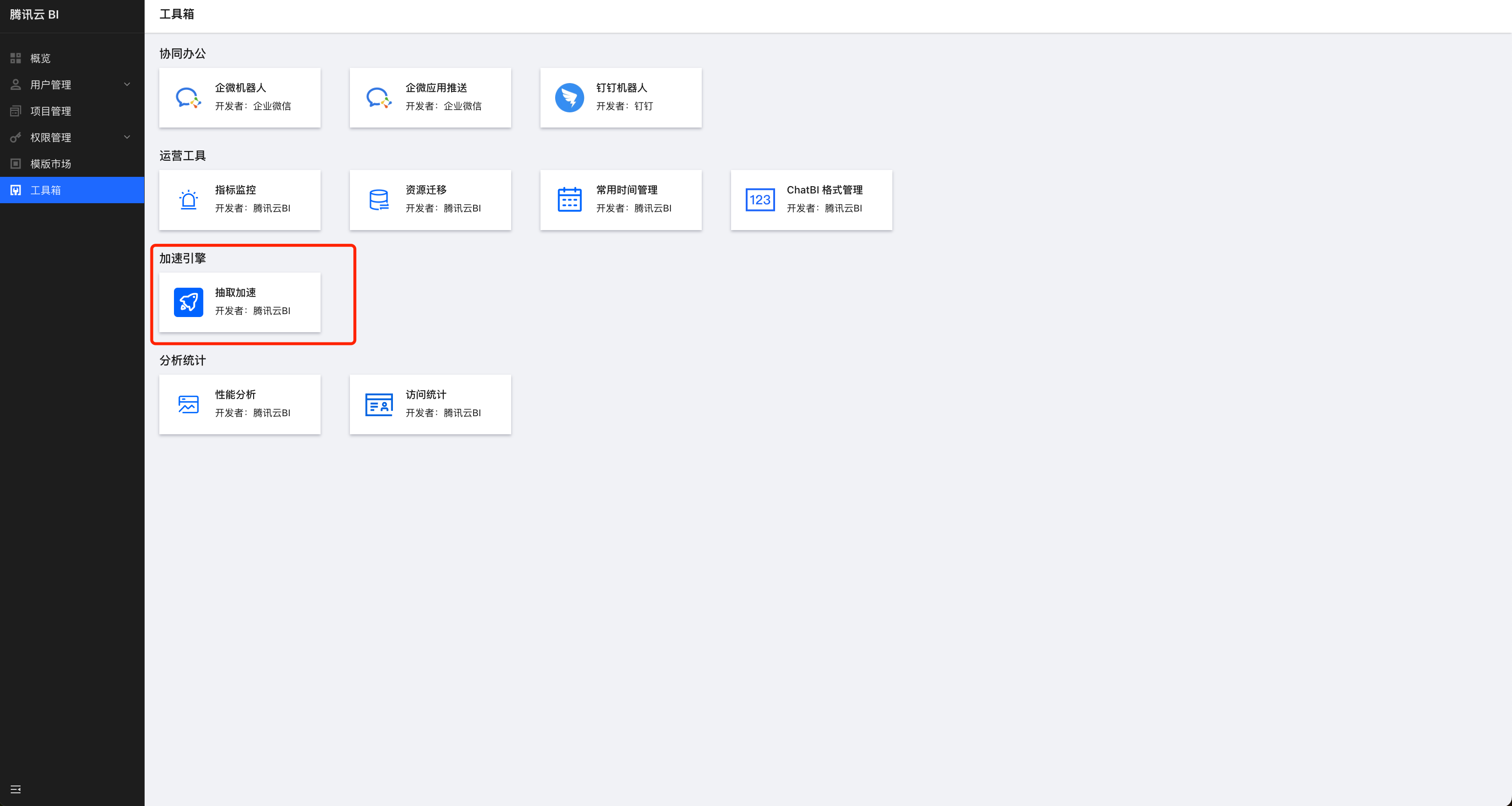Click the 概览 grid icon in sidebar
The width and height of the screenshot is (1512, 806).
[16, 58]
